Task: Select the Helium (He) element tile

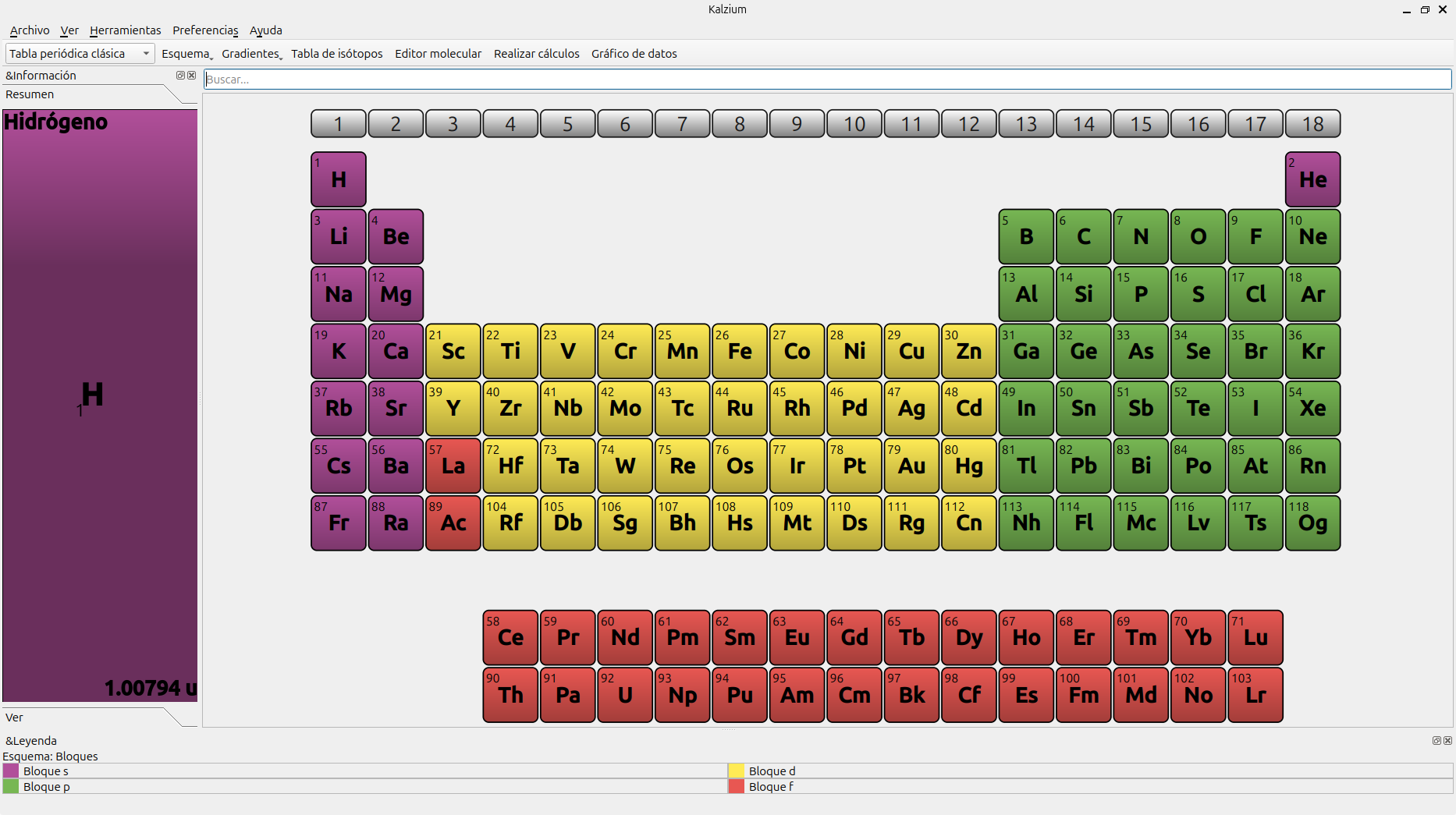Action: point(1312,179)
